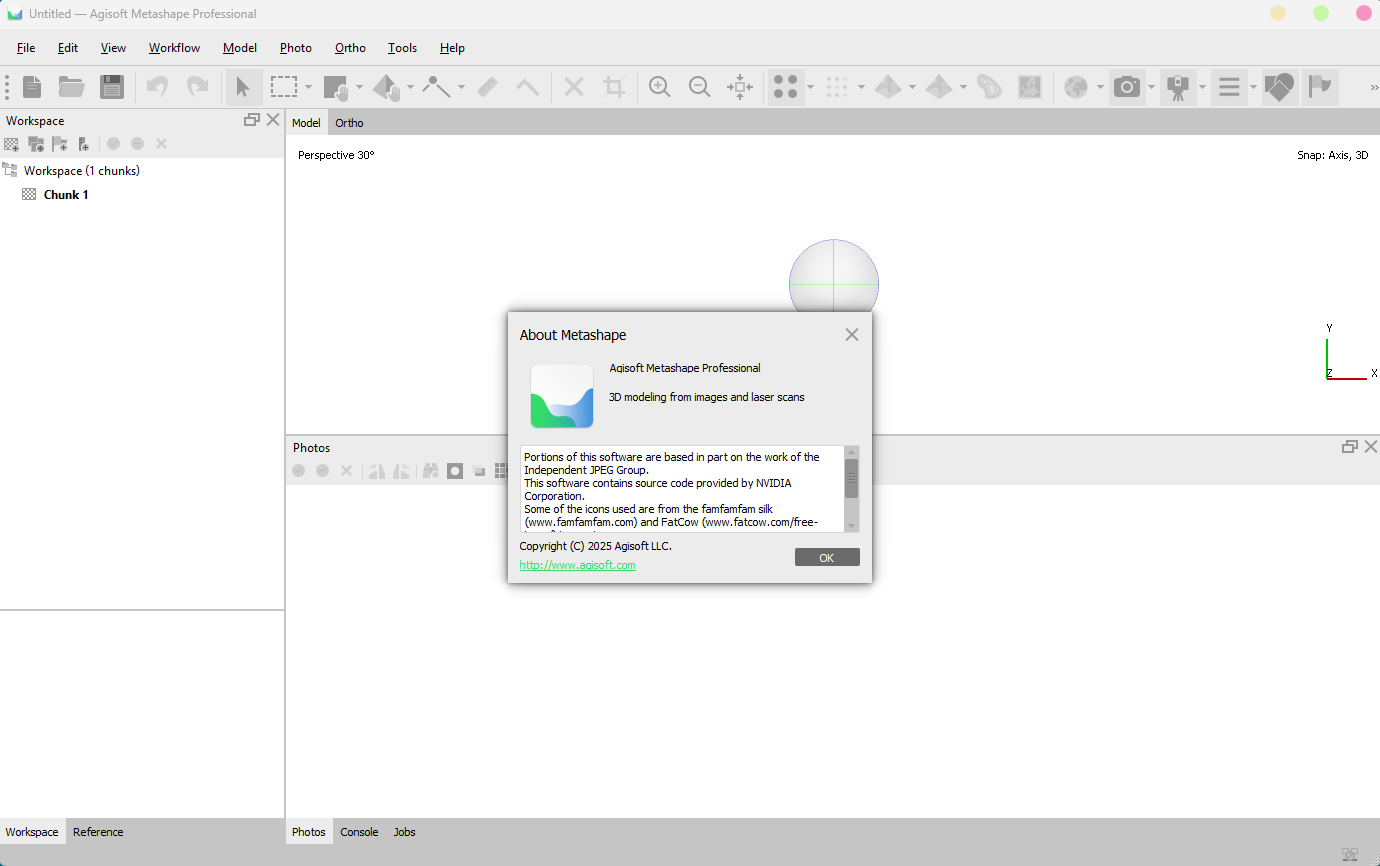Click the Photos pane highlighted circle icon
The image size is (1380, 866).
455,471
